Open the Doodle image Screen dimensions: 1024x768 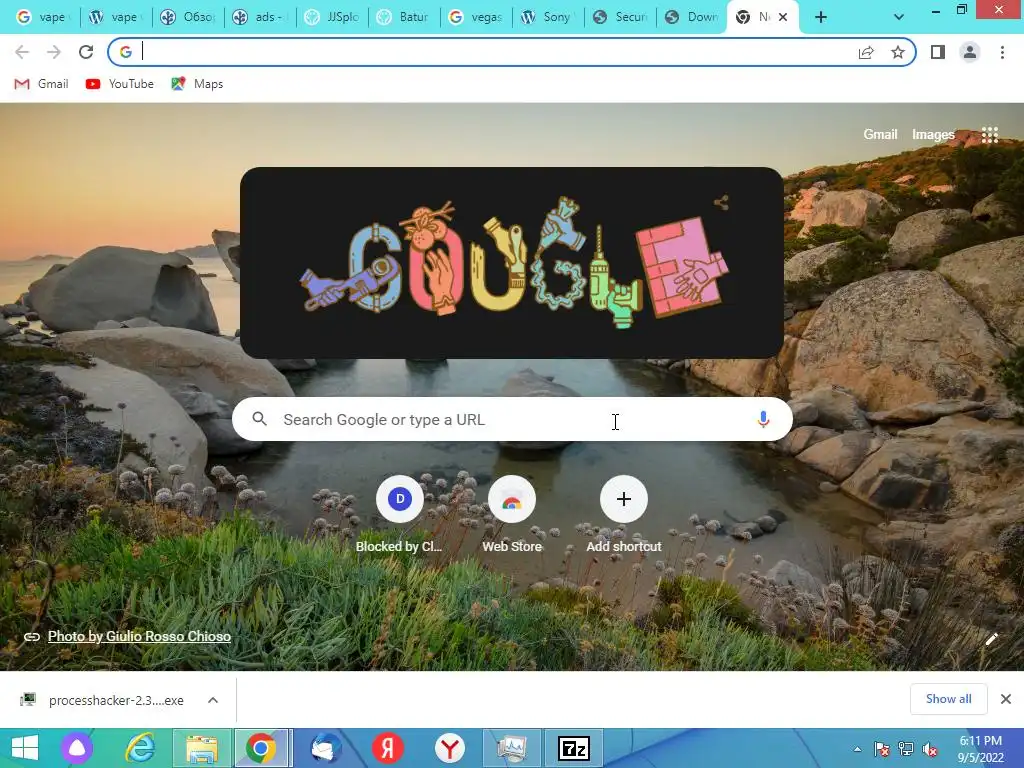coord(512,263)
